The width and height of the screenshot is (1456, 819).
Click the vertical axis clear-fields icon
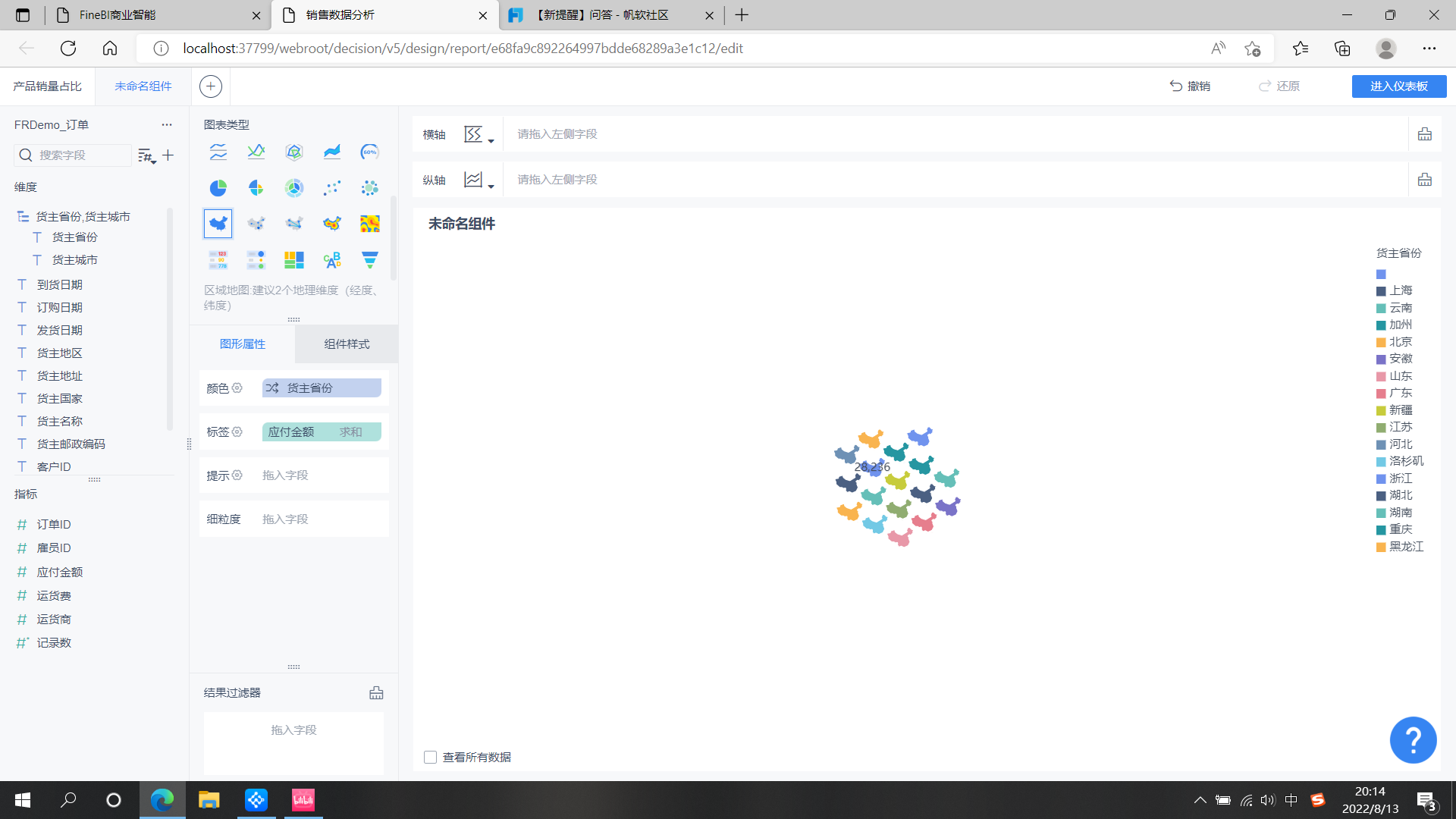click(x=1425, y=180)
